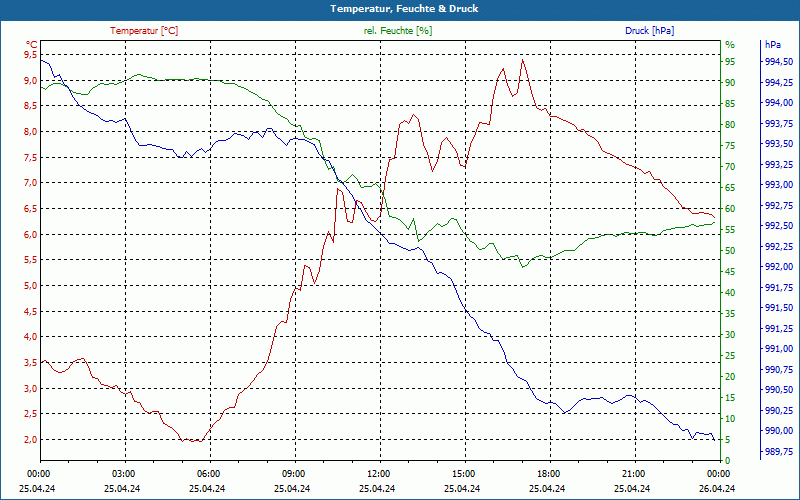Click the chart title Temperatur, Feuchte & Druck
Image resolution: width=800 pixels, height=500 pixels.
404,9
